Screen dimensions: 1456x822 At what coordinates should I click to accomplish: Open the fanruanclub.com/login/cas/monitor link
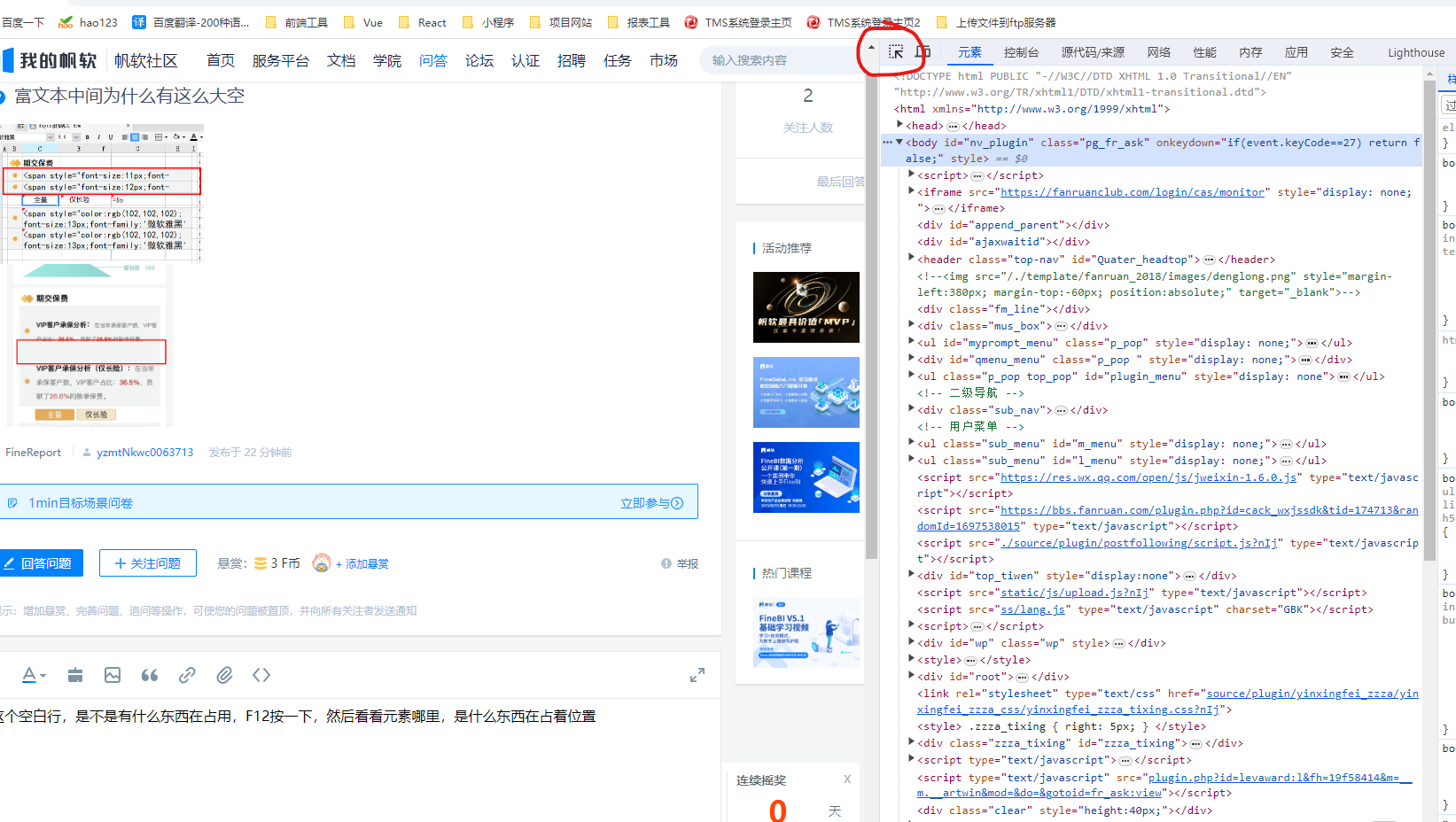tap(1132, 192)
